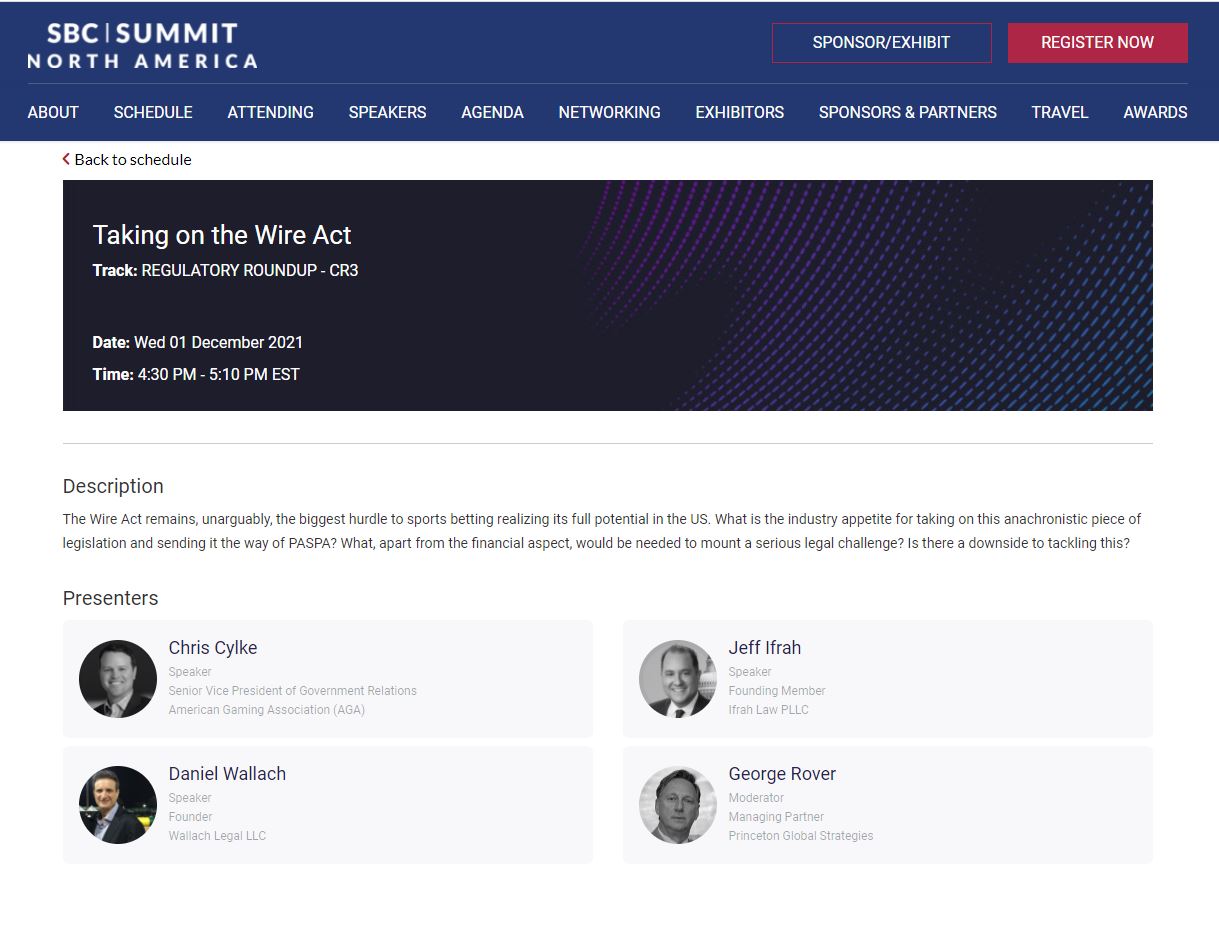Image resolution: width=1219 pixels, height=943 pixels.
Task: Open Chris Cylke's profile photo
Action: coord(118,679)
